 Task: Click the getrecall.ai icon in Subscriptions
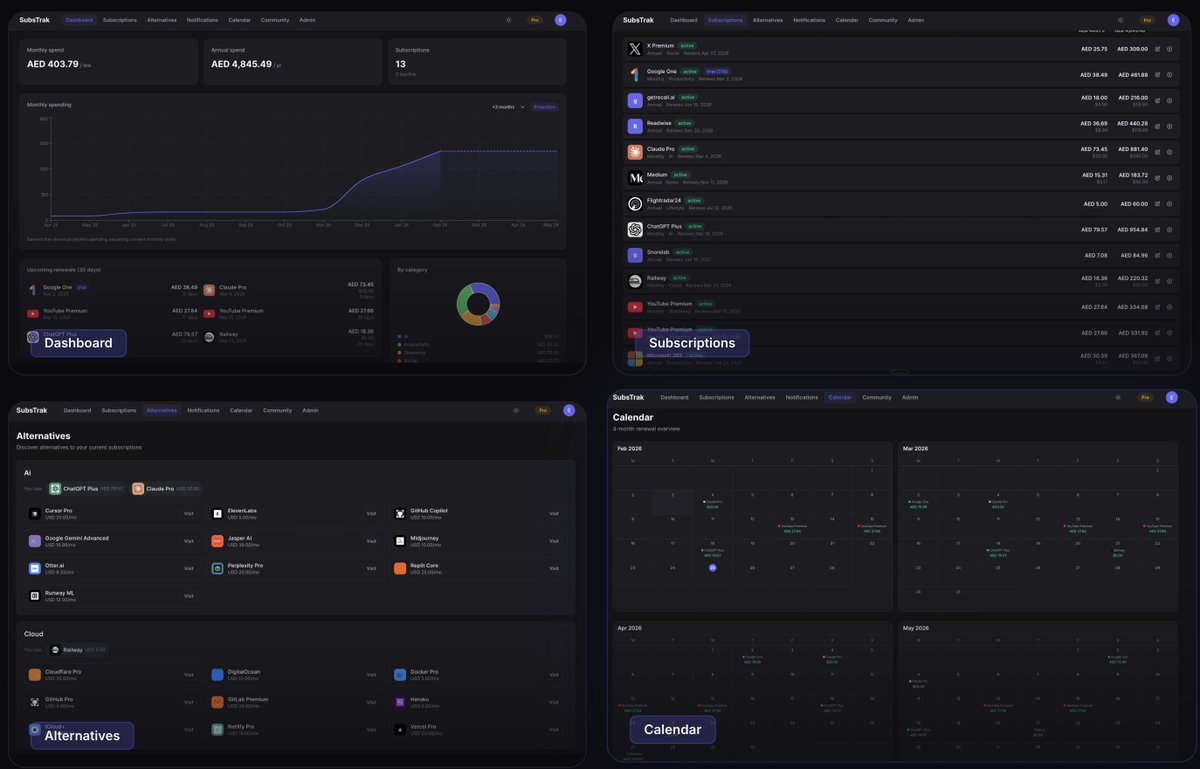634,101
